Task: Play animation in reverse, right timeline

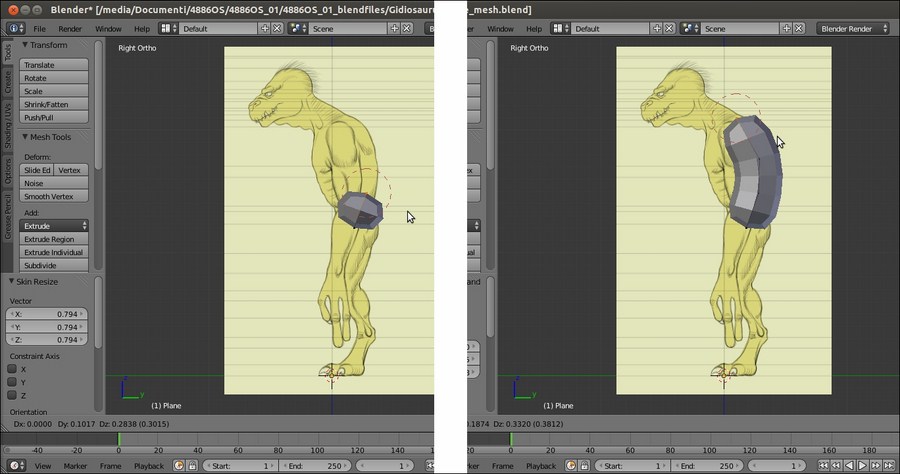Action: point(849,465)
